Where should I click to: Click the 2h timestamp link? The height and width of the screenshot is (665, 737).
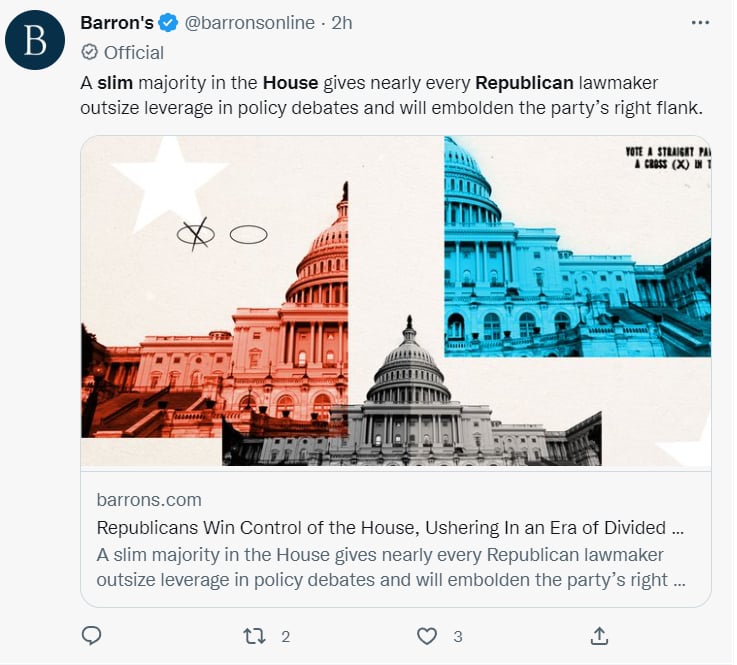tap(342, 23)
